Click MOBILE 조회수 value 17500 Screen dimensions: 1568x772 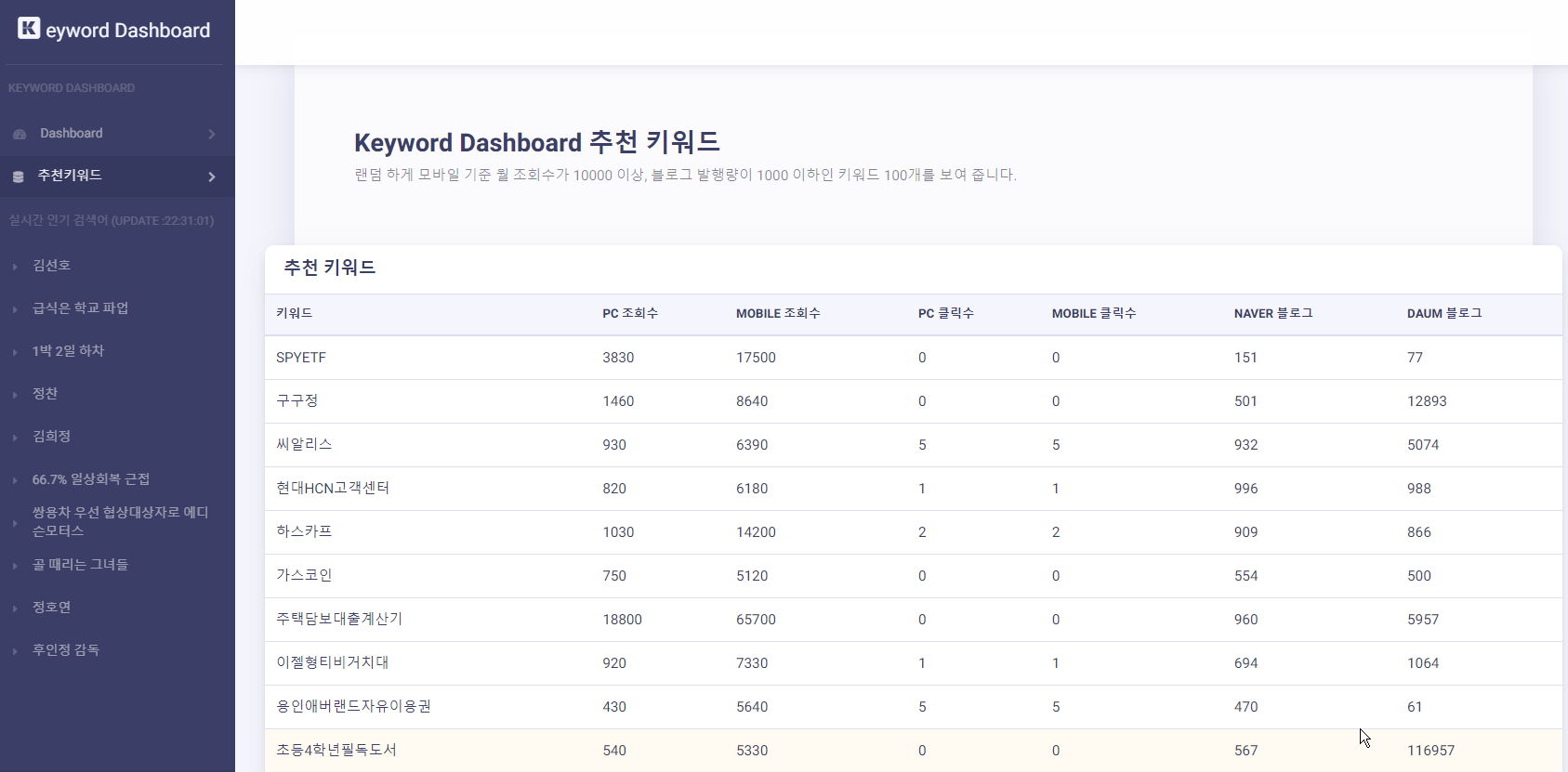pos(756,358)
